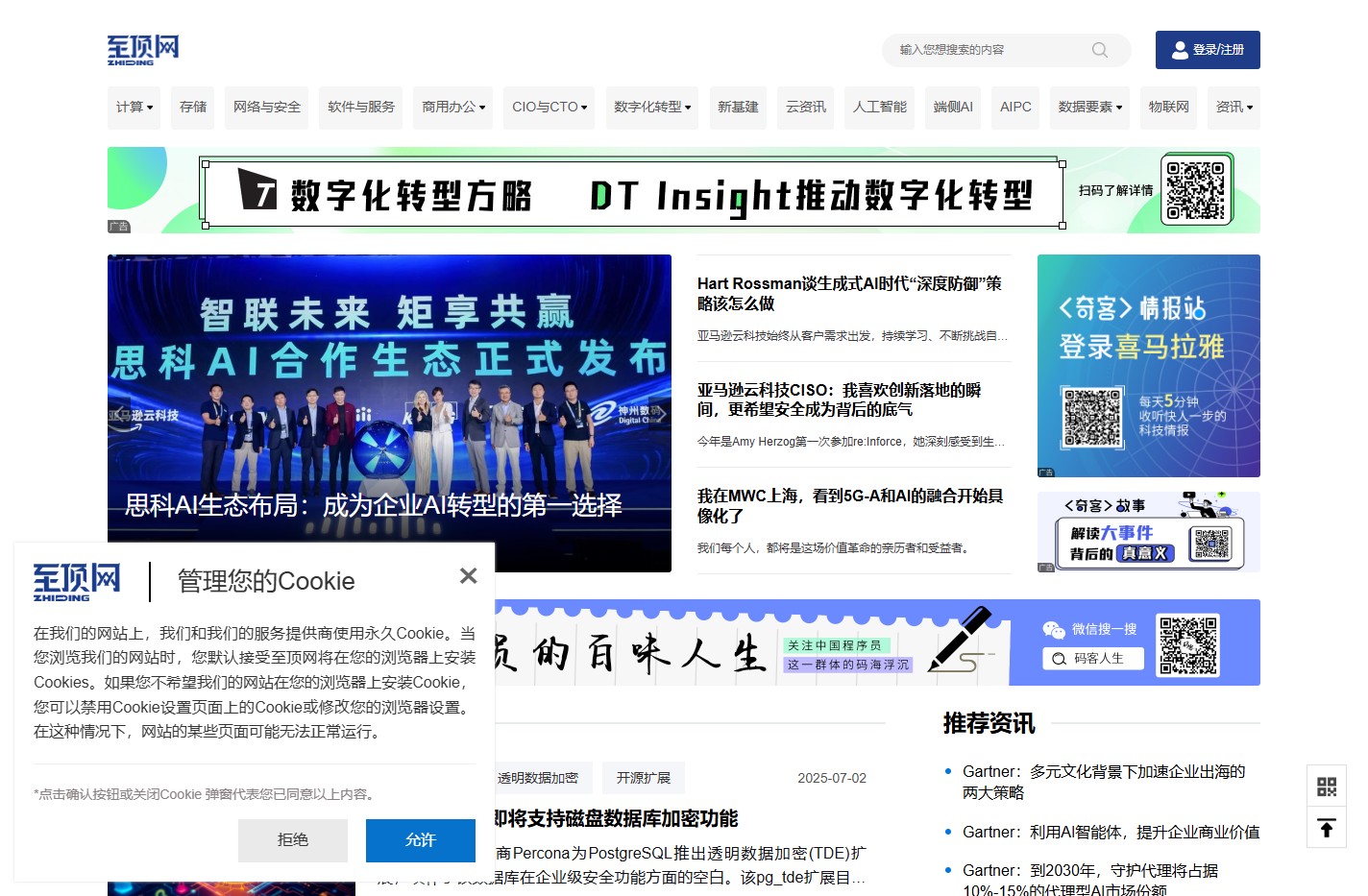
Task: Expand the 计算 dropdown menu
Action: click(134, 108)
